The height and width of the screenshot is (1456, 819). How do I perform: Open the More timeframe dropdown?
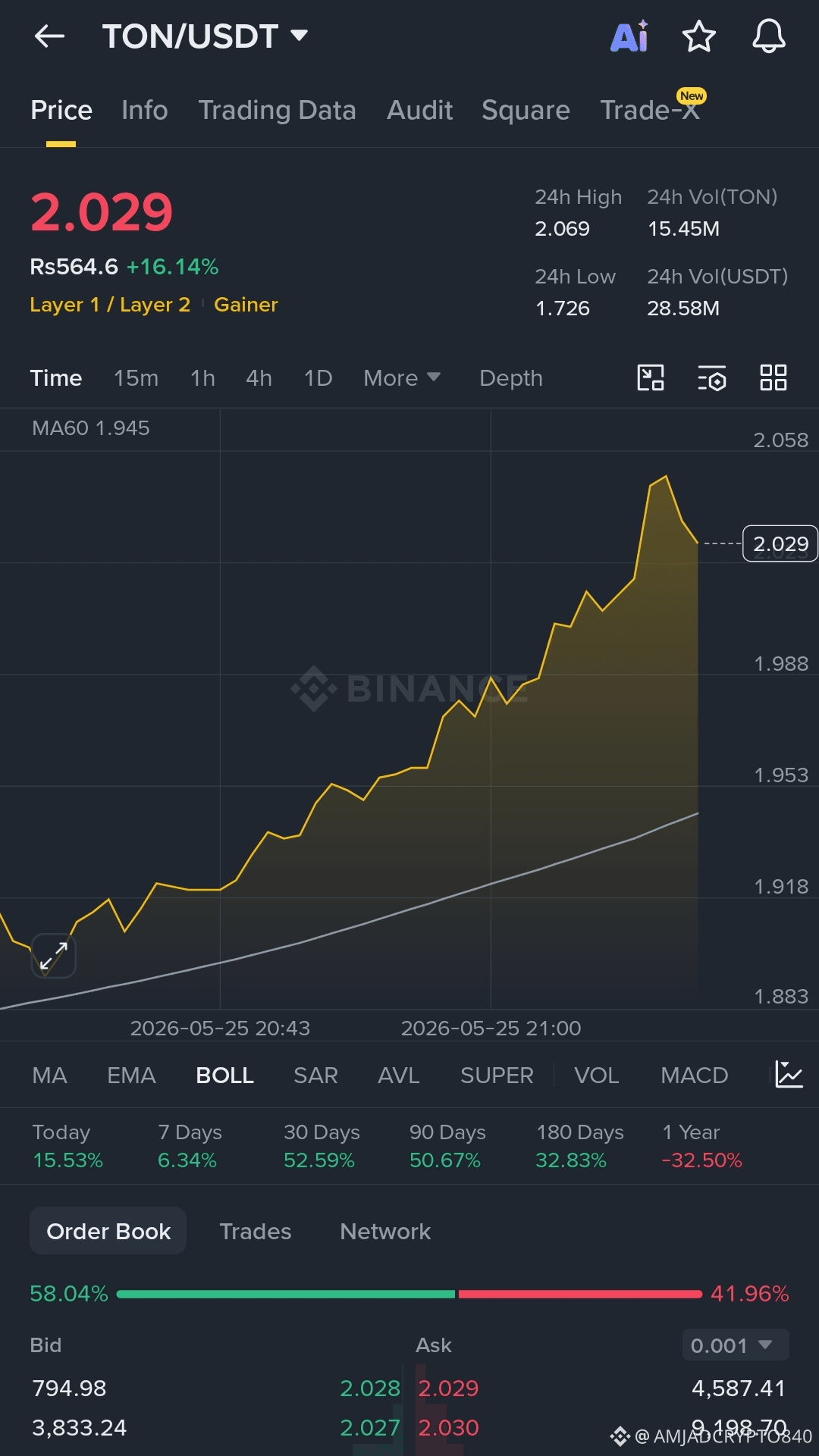pos(402,377)
